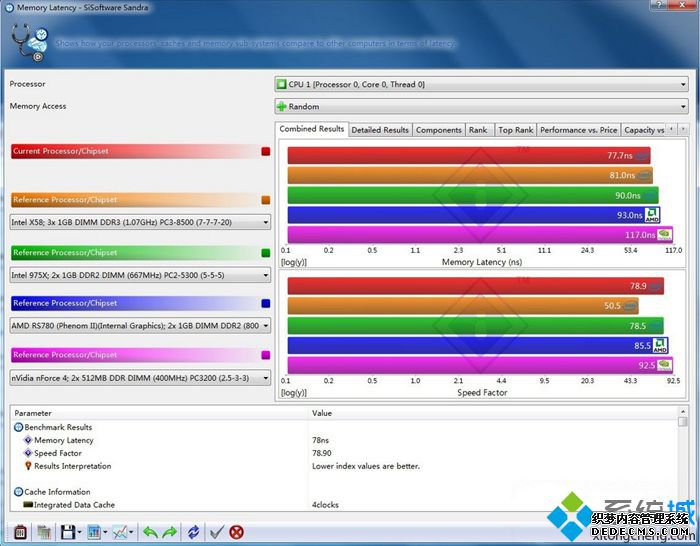Switch to the Detailed Results tab
This screenshot has height=546, width=700.
pos(380,130)
